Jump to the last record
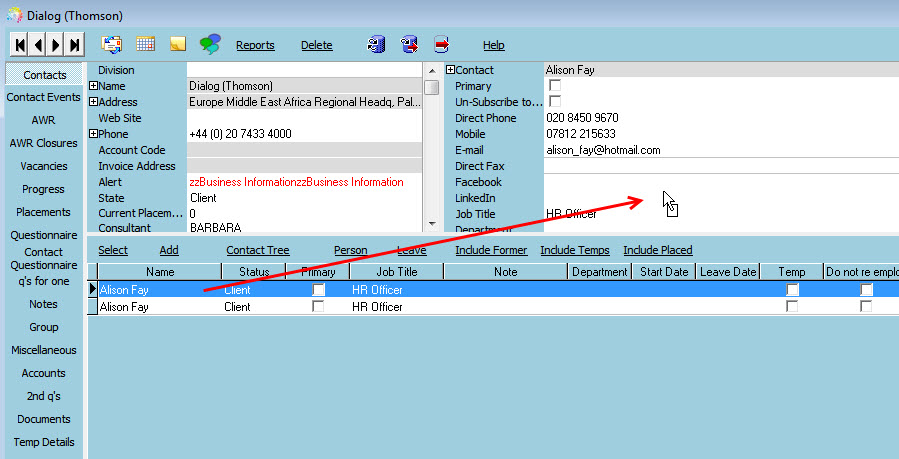The height and width of the screenshot is (459, 899). pyautogui.click(x=75, y=45)
